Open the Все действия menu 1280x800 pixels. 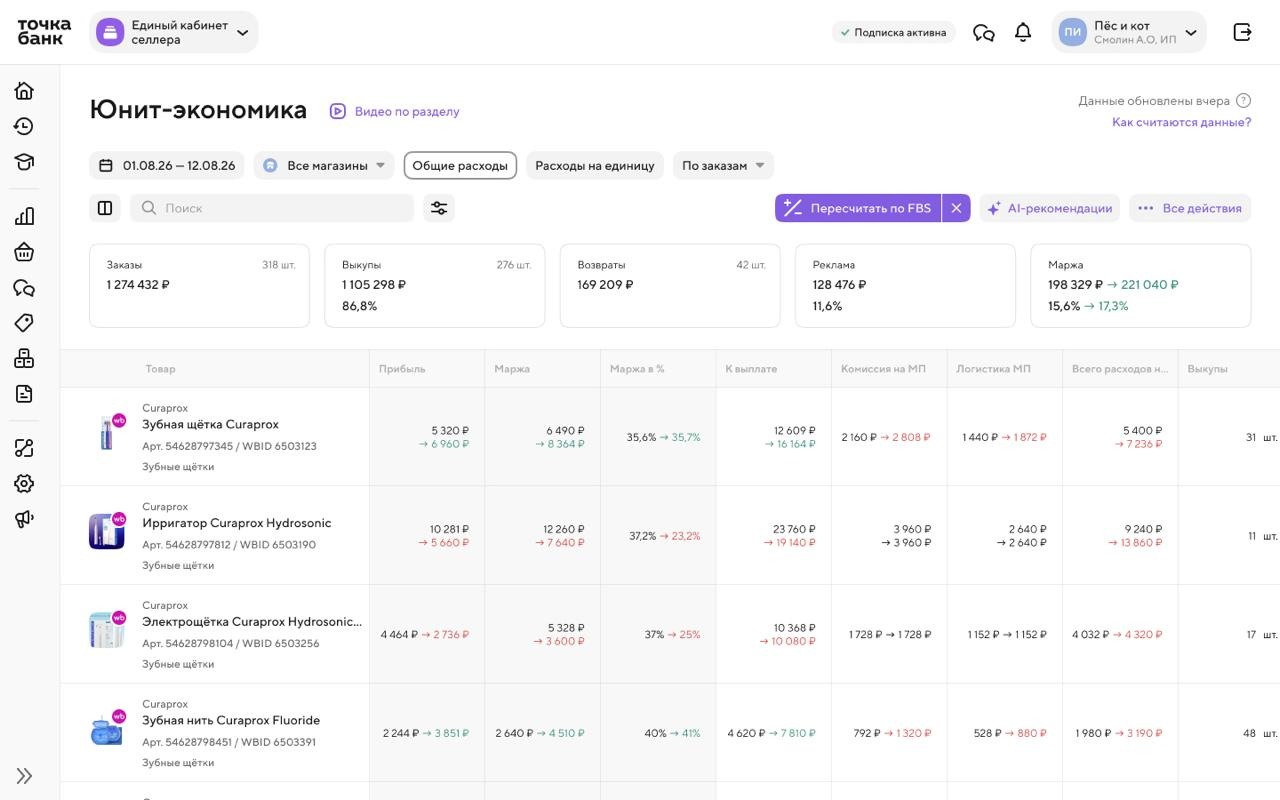coord(1190,208)
